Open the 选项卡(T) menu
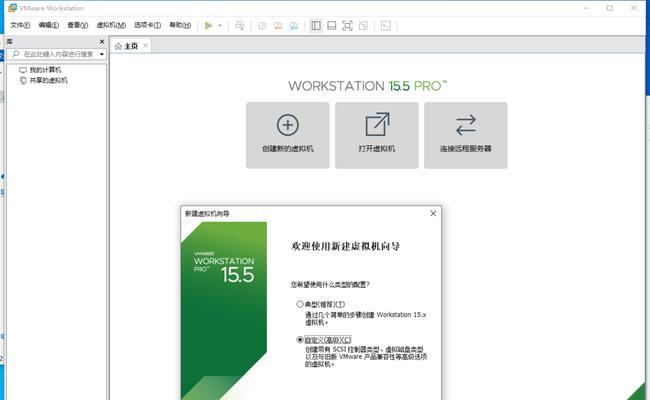 click(x=147, y=25)
